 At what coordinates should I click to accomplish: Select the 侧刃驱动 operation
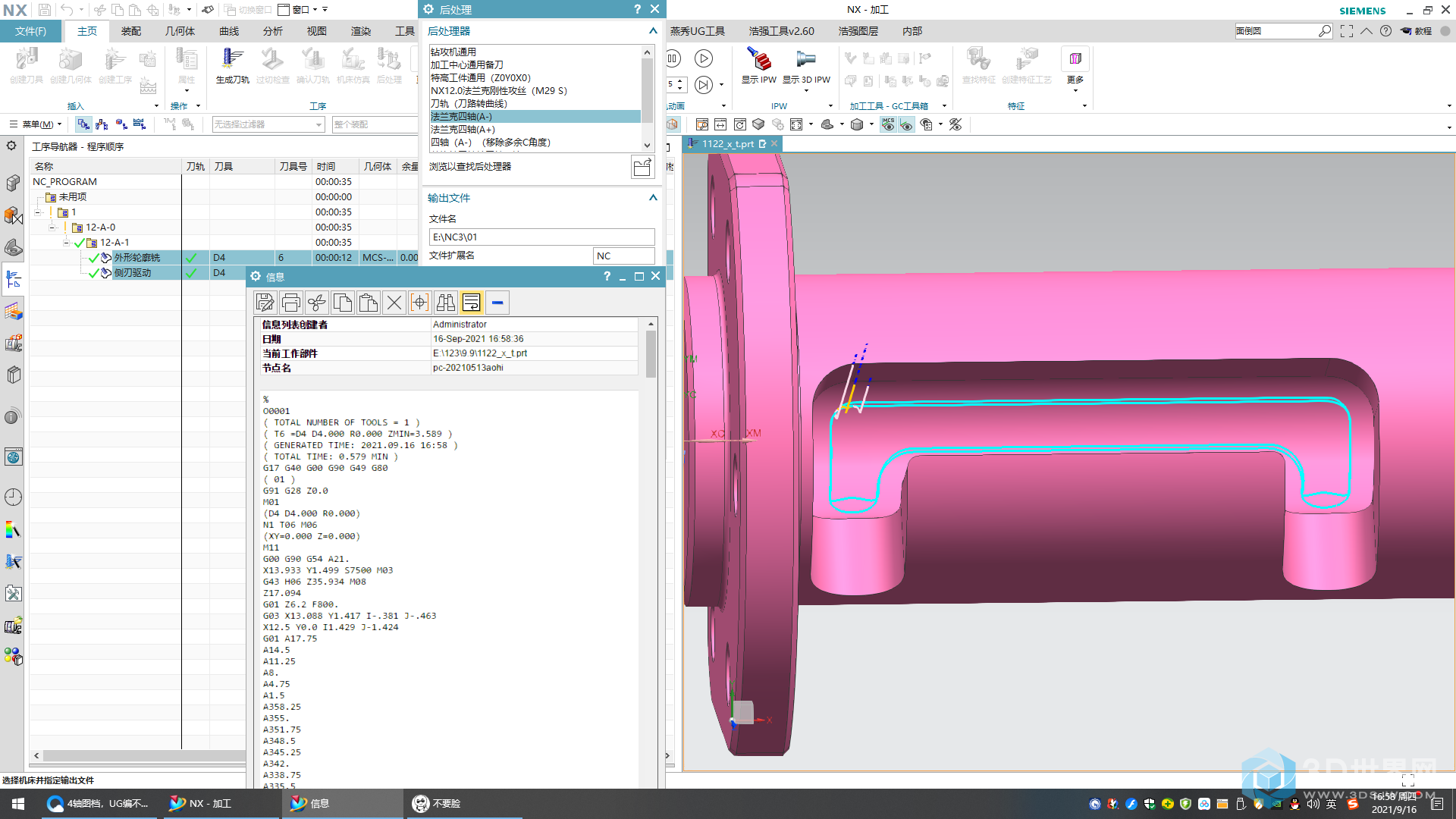pyautogui.click(x=133, y=273)
